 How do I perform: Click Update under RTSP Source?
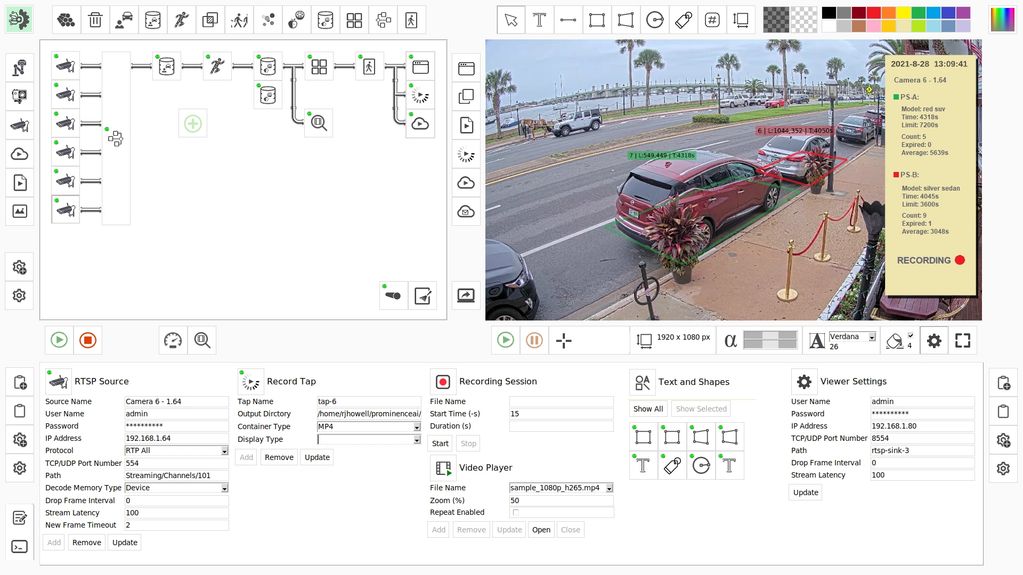pyautogui.click(x=125, y=542)
